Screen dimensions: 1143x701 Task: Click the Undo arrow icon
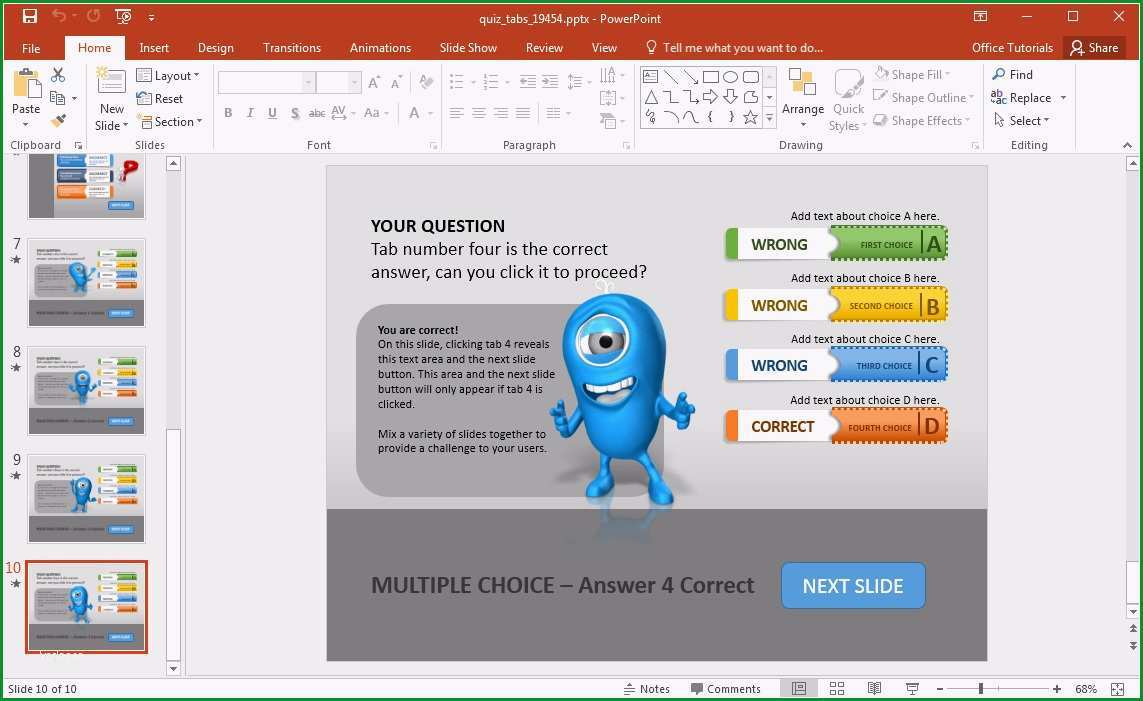pos(58,16)
